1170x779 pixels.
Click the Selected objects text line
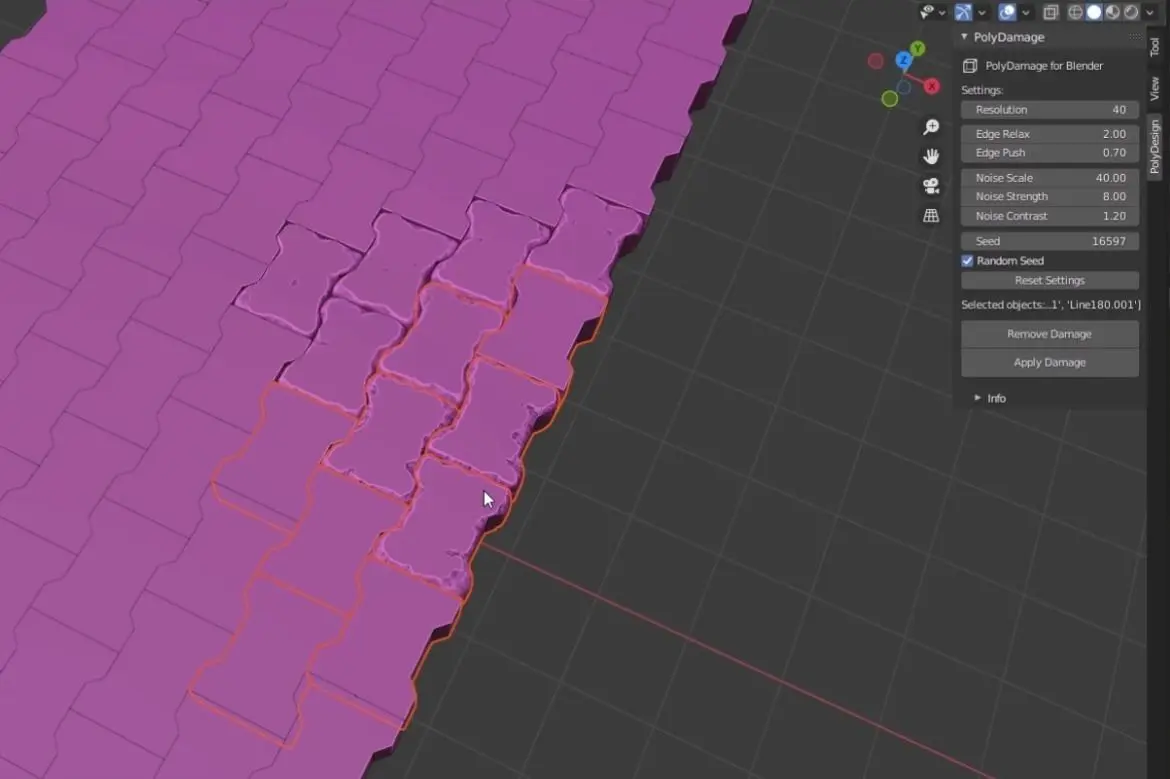(1051, 304)
